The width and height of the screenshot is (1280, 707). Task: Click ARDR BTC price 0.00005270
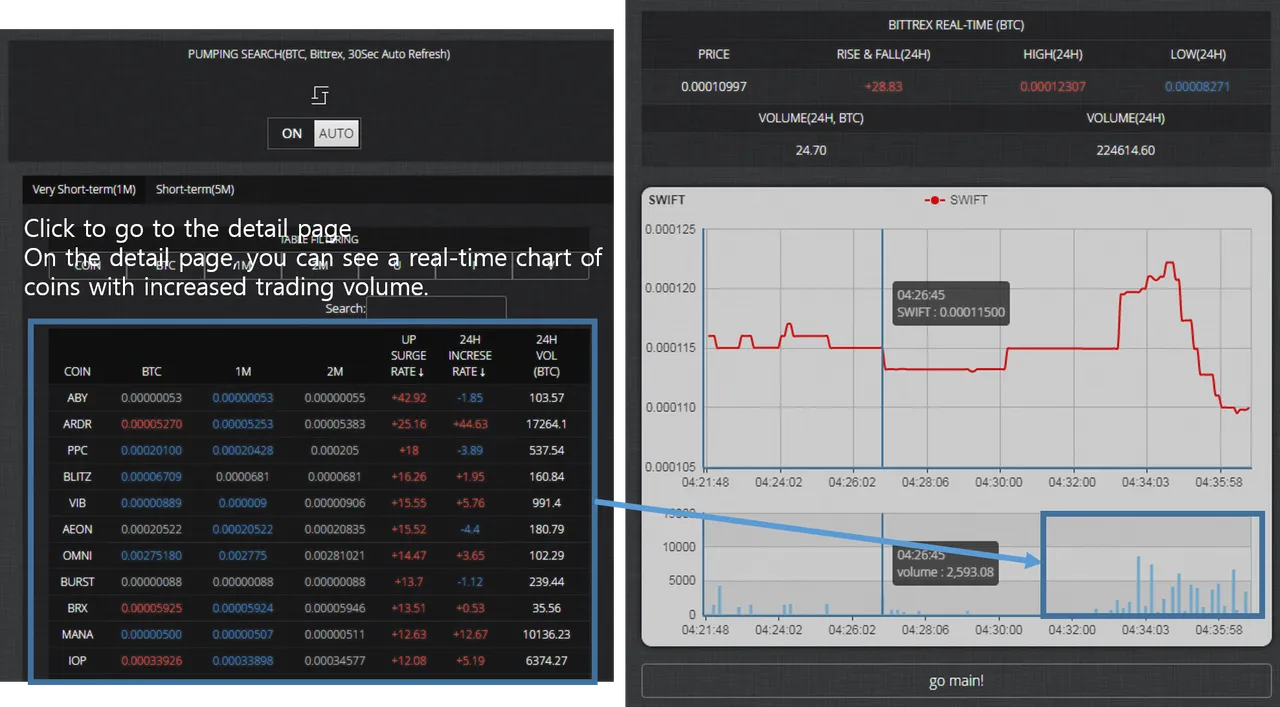(x=151, y=424)
